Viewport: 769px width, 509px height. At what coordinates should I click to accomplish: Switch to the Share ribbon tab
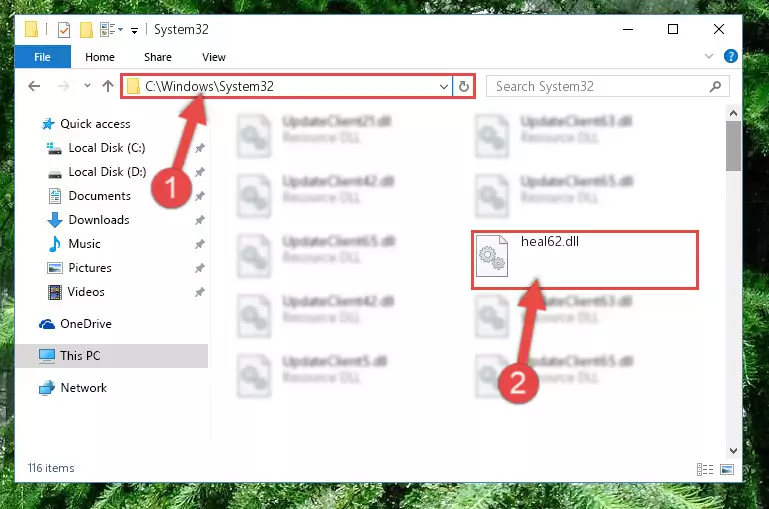tap(157, 57)
